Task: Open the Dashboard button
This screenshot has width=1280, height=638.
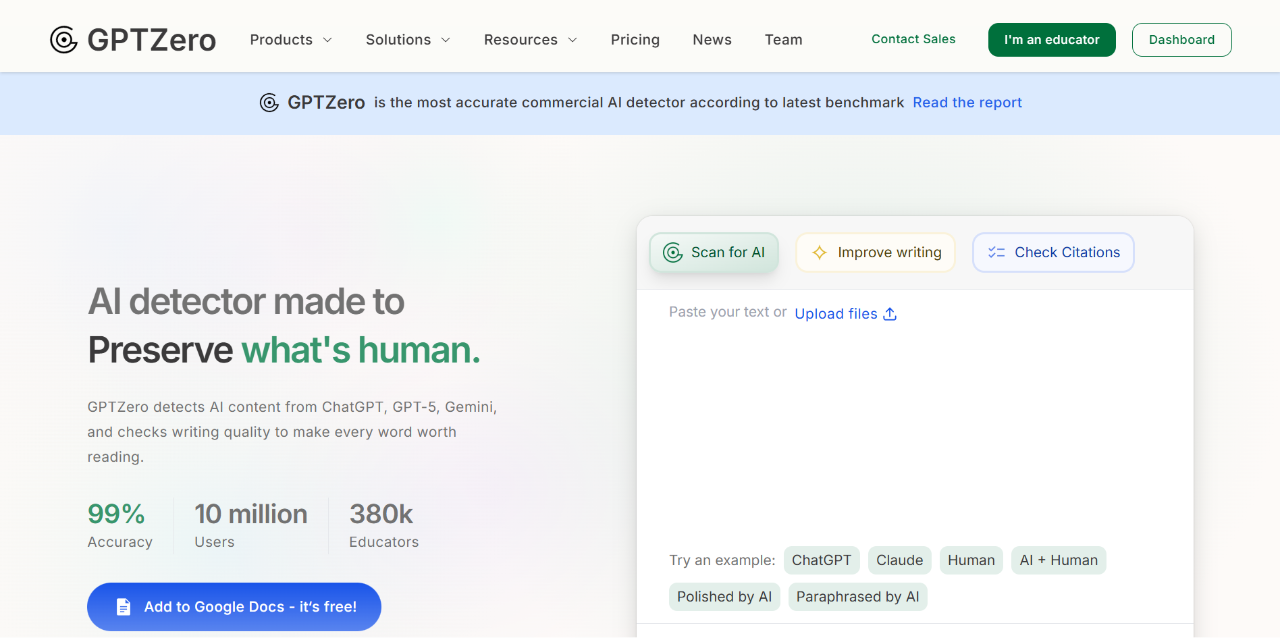Action: (x=1181, y=40)
